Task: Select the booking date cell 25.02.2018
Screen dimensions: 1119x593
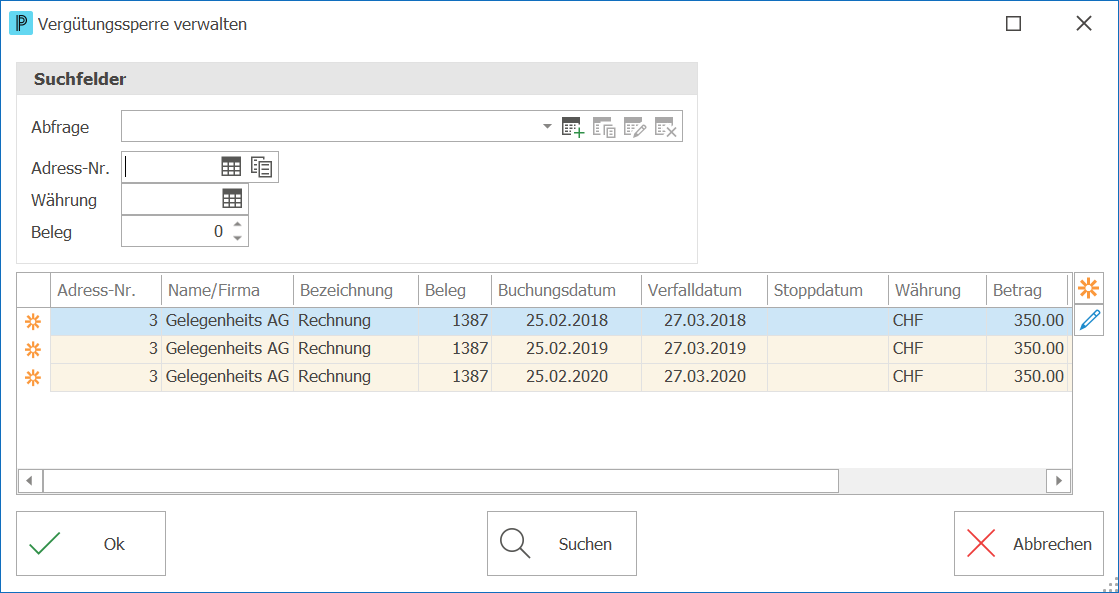Action: tap(567, 321)
